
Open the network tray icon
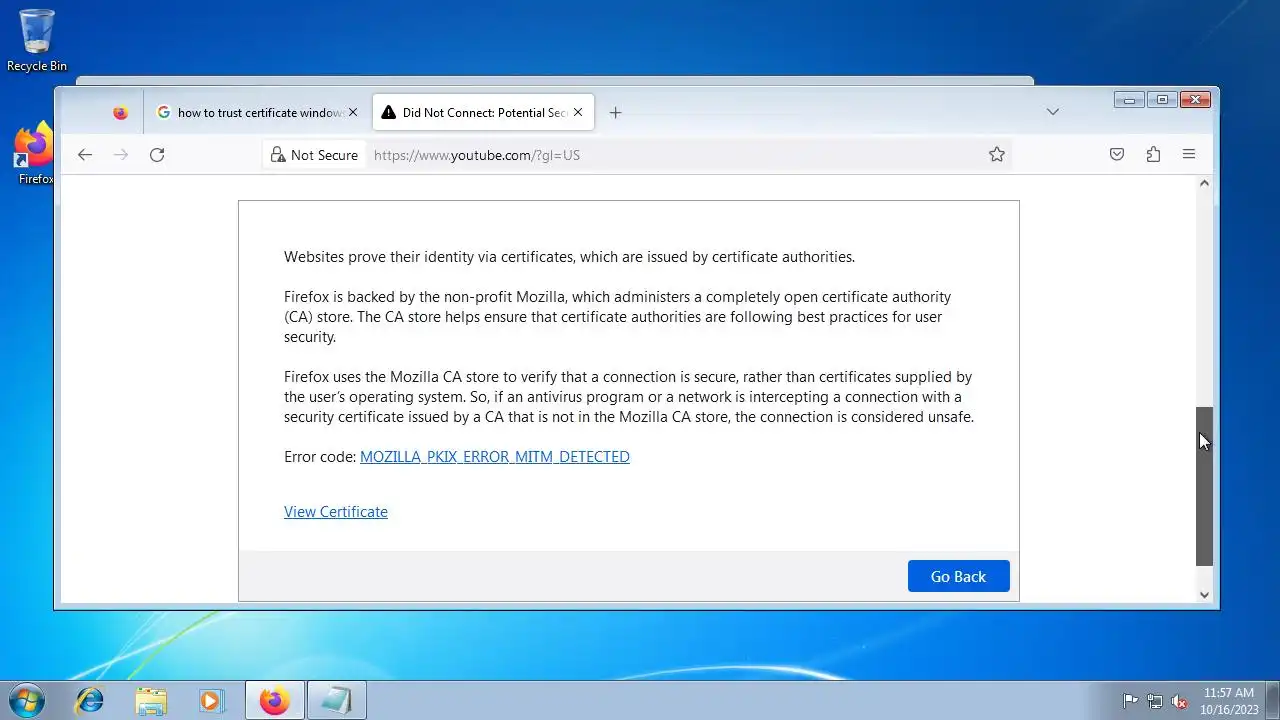pos(1155,701)
